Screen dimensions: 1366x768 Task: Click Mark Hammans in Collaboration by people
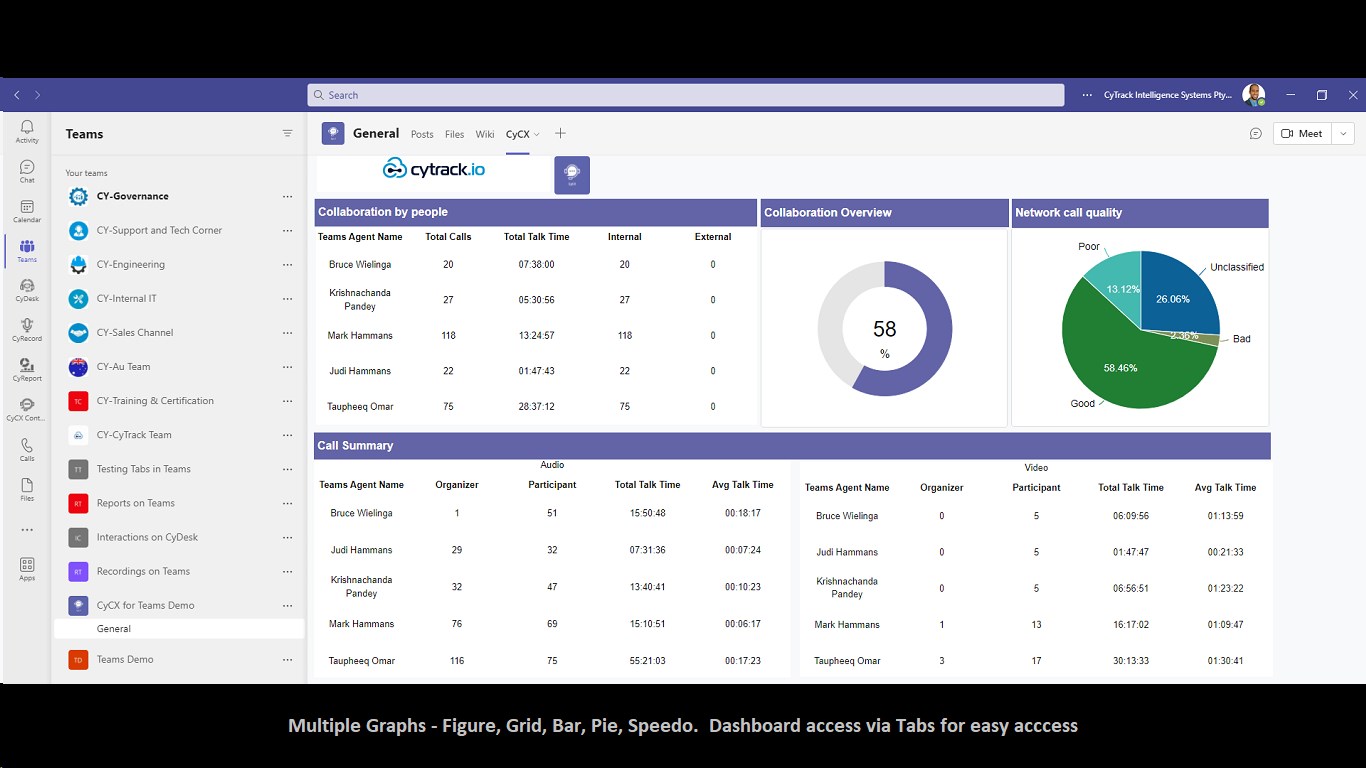[x=360, y=336]
